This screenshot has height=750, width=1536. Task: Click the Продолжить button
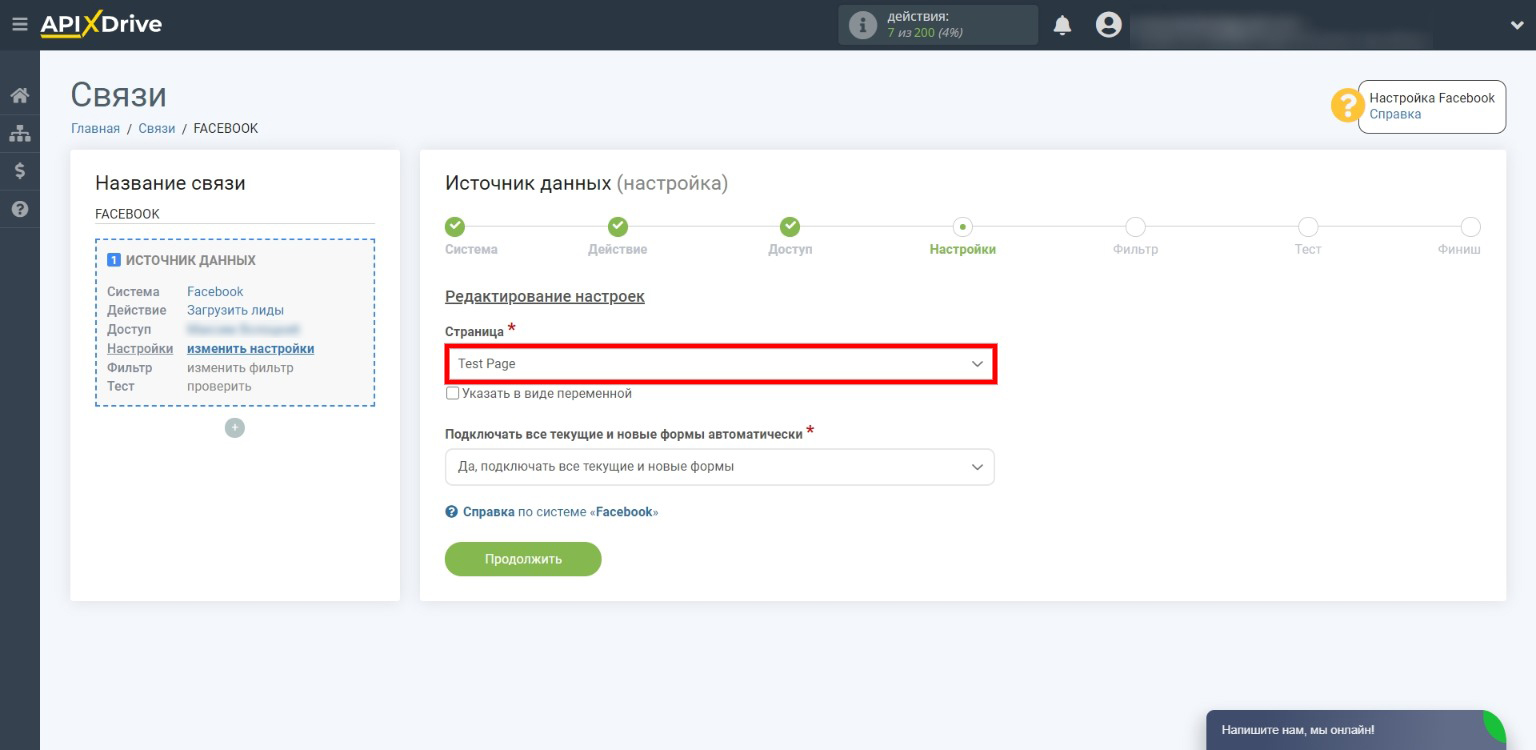tap(523, 559)
